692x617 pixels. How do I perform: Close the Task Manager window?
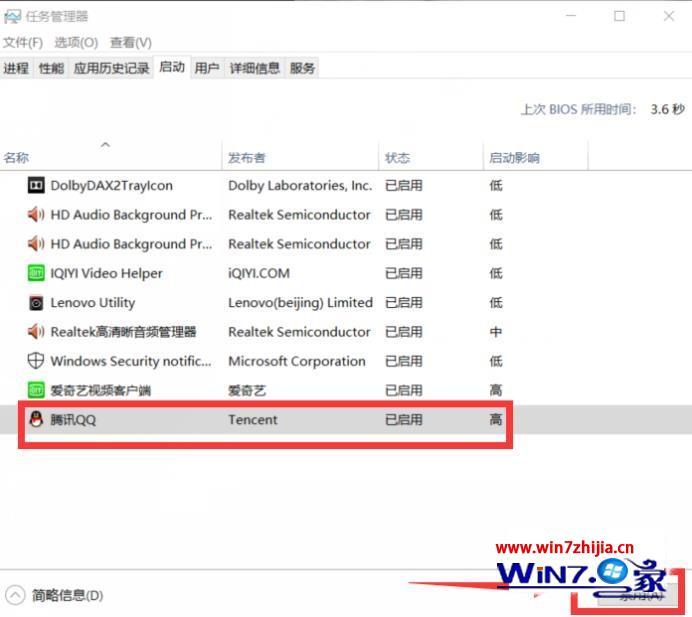669,16
